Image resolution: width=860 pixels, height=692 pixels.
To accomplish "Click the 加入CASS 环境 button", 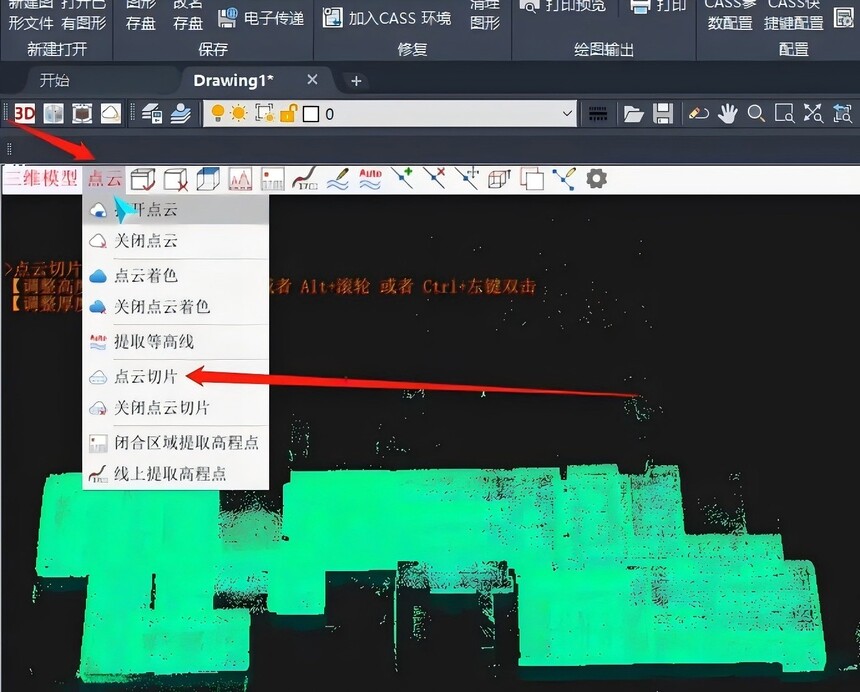I will point(387,18).
